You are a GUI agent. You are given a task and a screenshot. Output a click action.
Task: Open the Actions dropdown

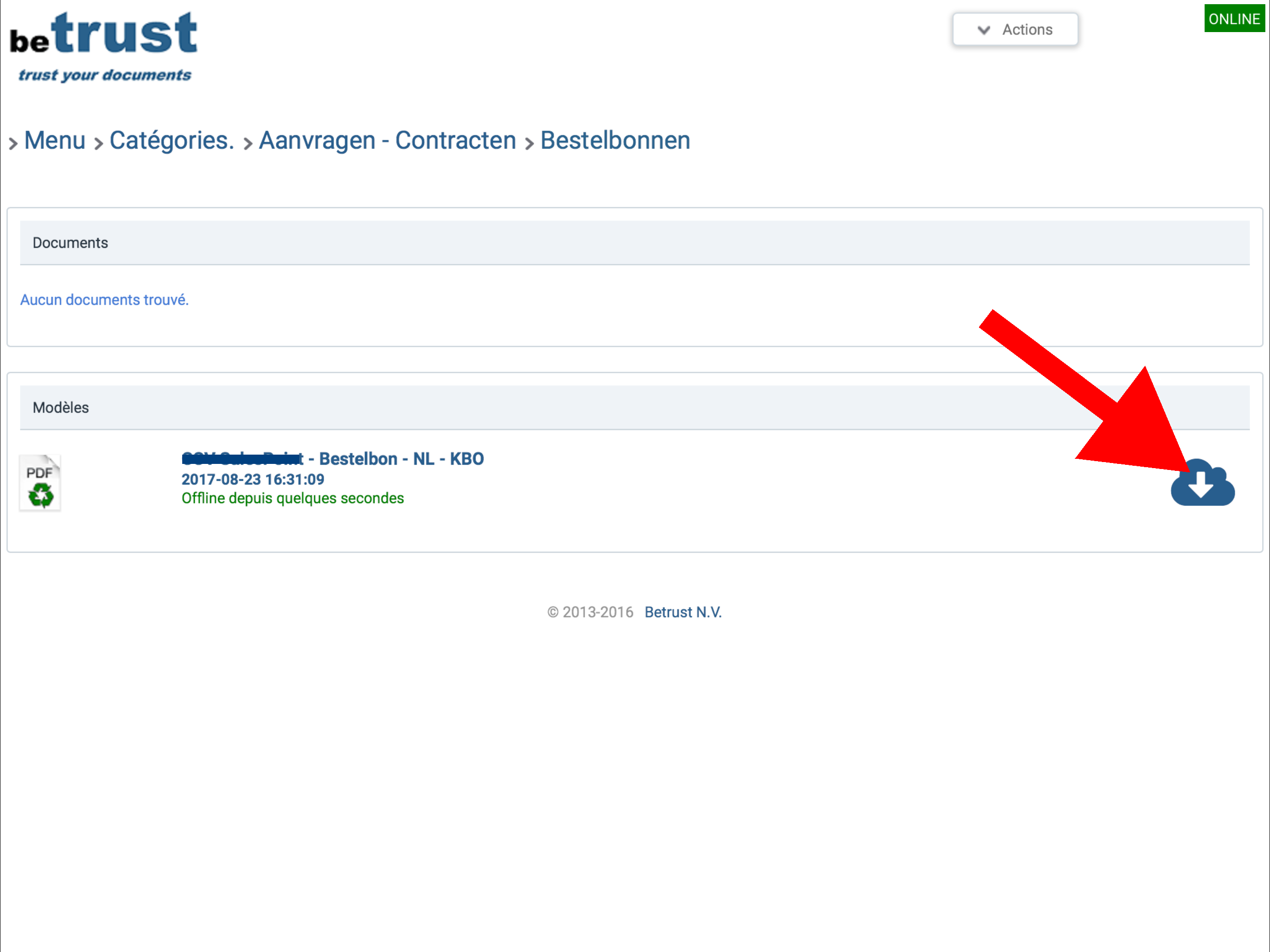pyautogui.click(x=1015, y=30)
